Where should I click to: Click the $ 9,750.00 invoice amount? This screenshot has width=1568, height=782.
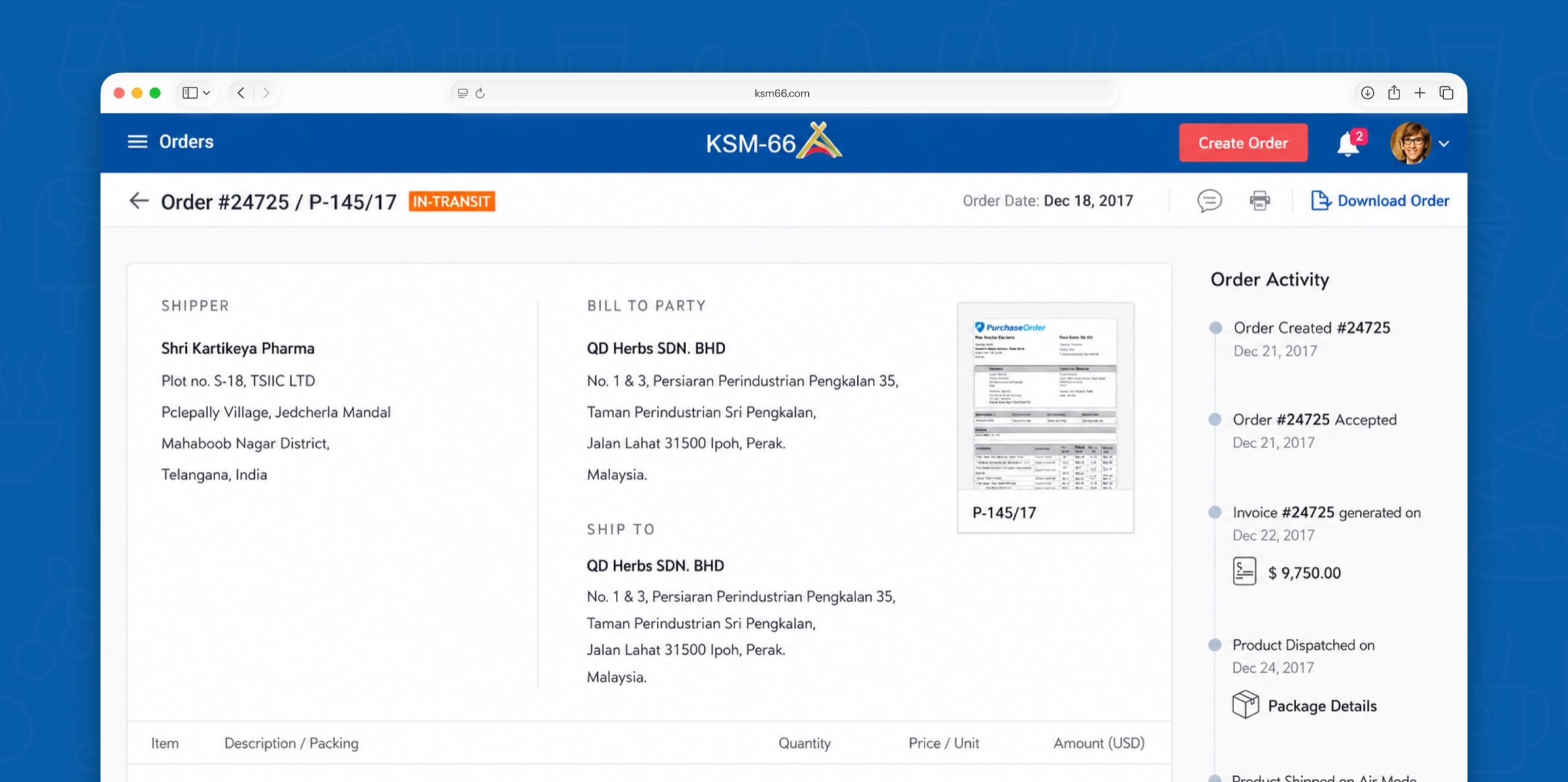coord(1304,573)
